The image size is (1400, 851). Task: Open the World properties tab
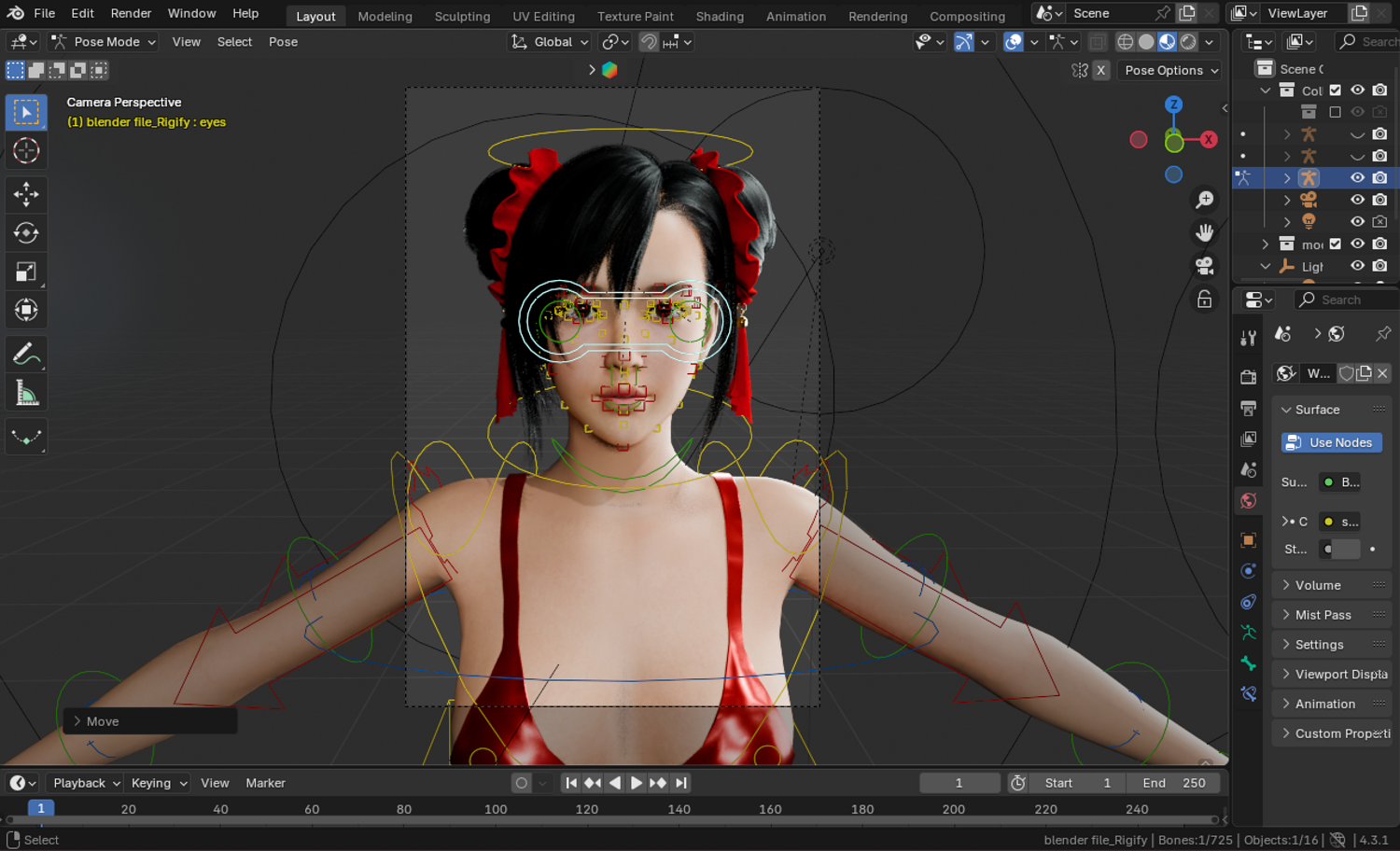pyautogui.click(x=1248, y=501)
